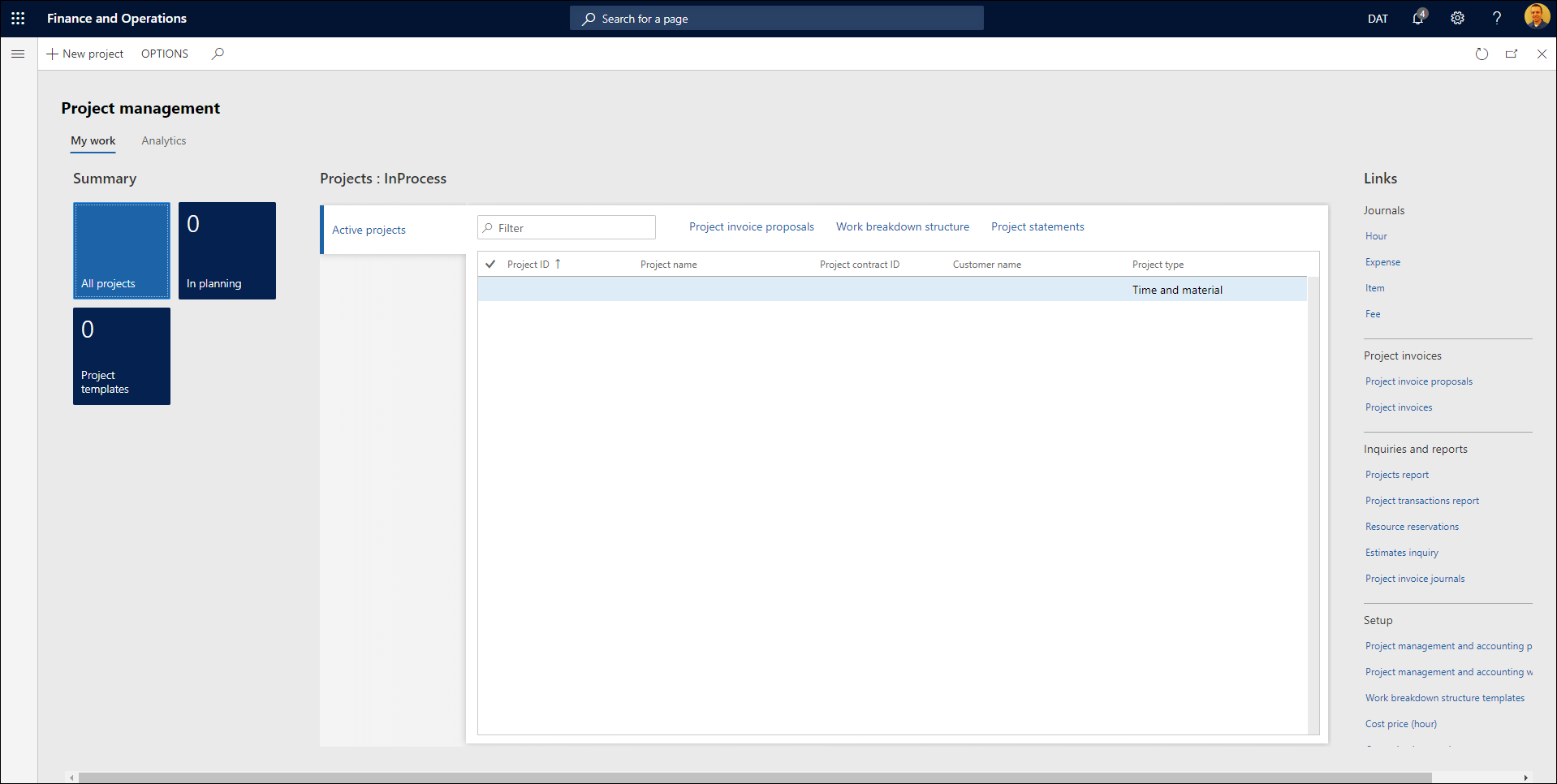This screenshot has height=784, width=1557.
Task: Open Project invoice proposals above the grid
Action: tap(752, 226)
